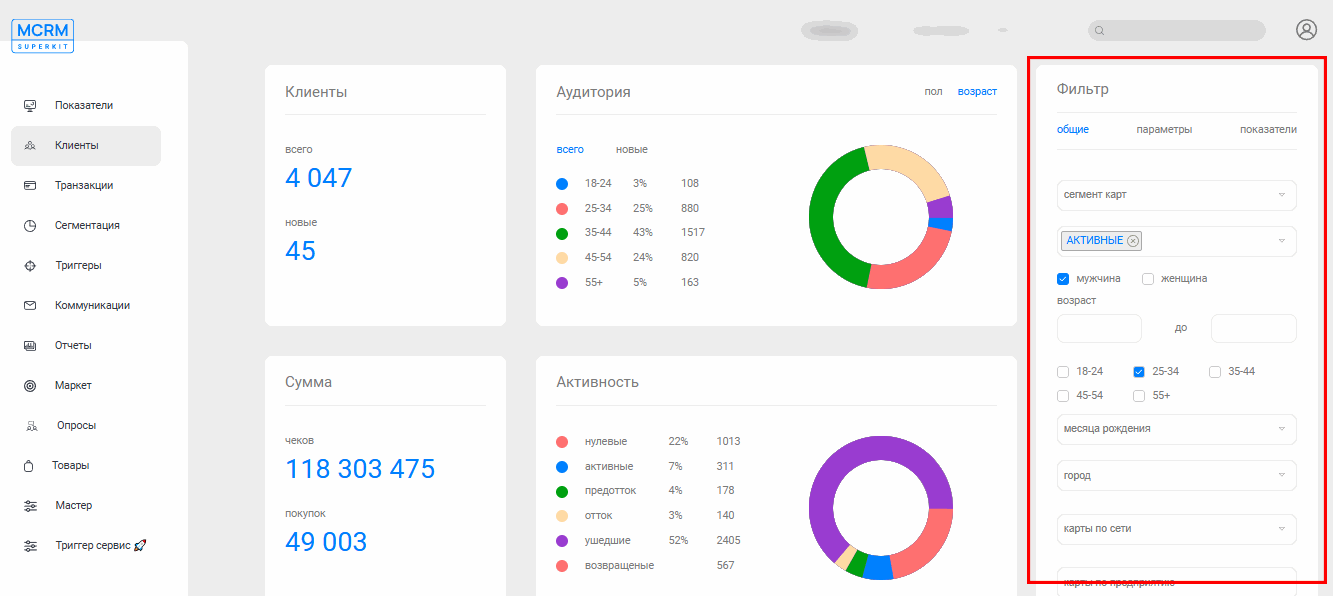Expand the сегмент карт dropdown
The width and height of the screenshot is (1333, 596).
[1177, 195]
